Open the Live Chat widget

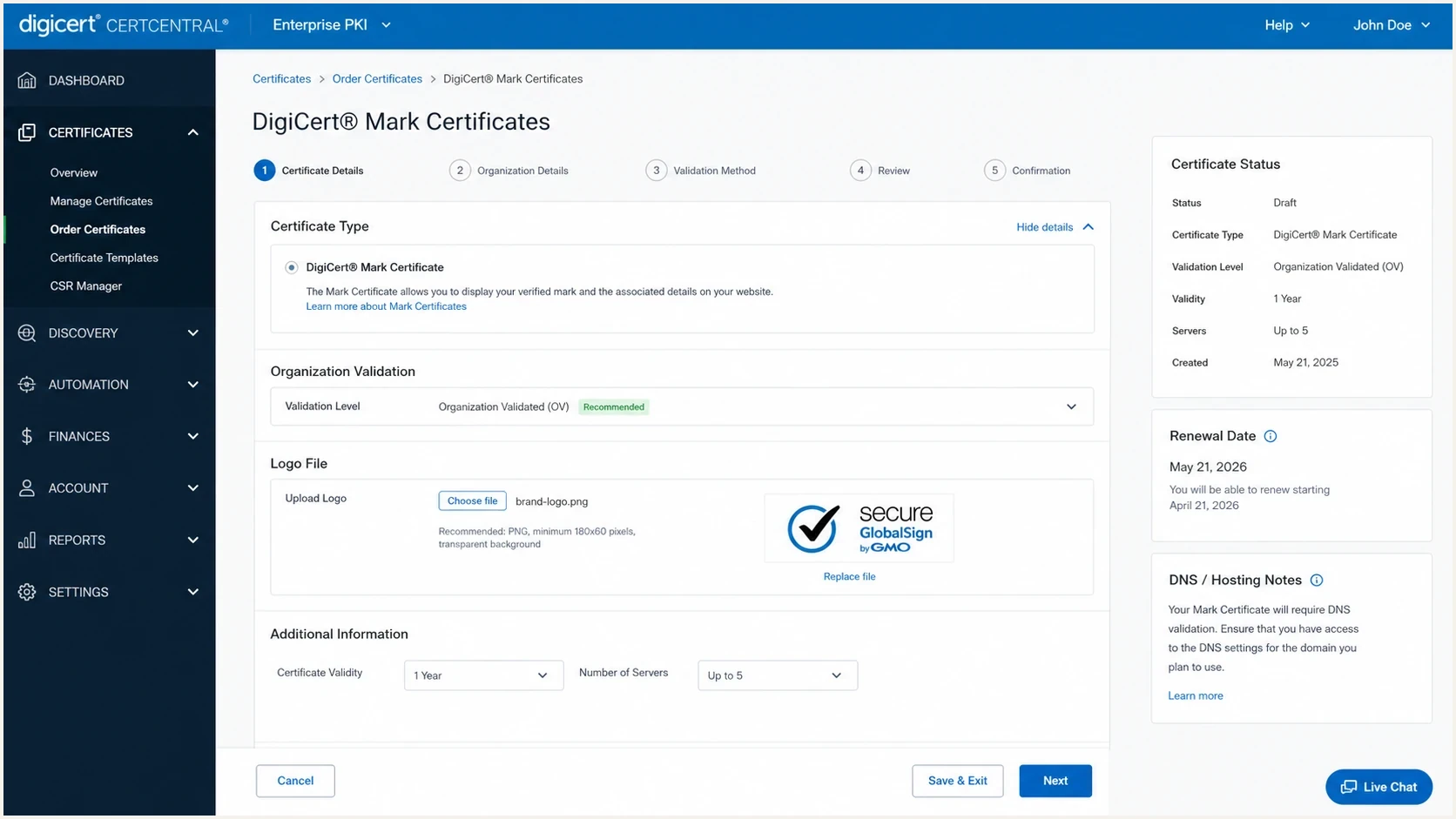[1378, 787]
